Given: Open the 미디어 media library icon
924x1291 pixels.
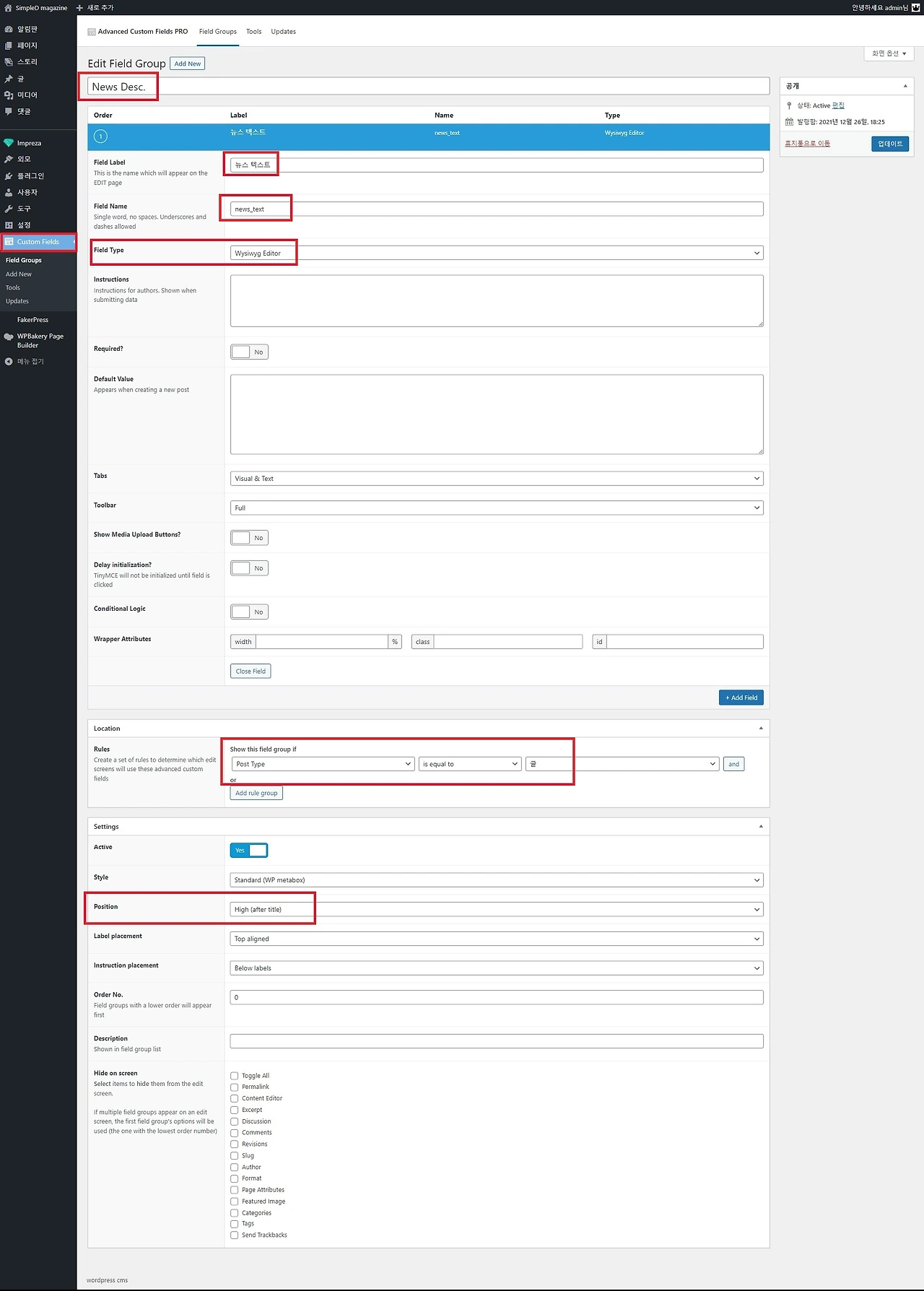Looking at the screenshot, I should coord(9,95).
